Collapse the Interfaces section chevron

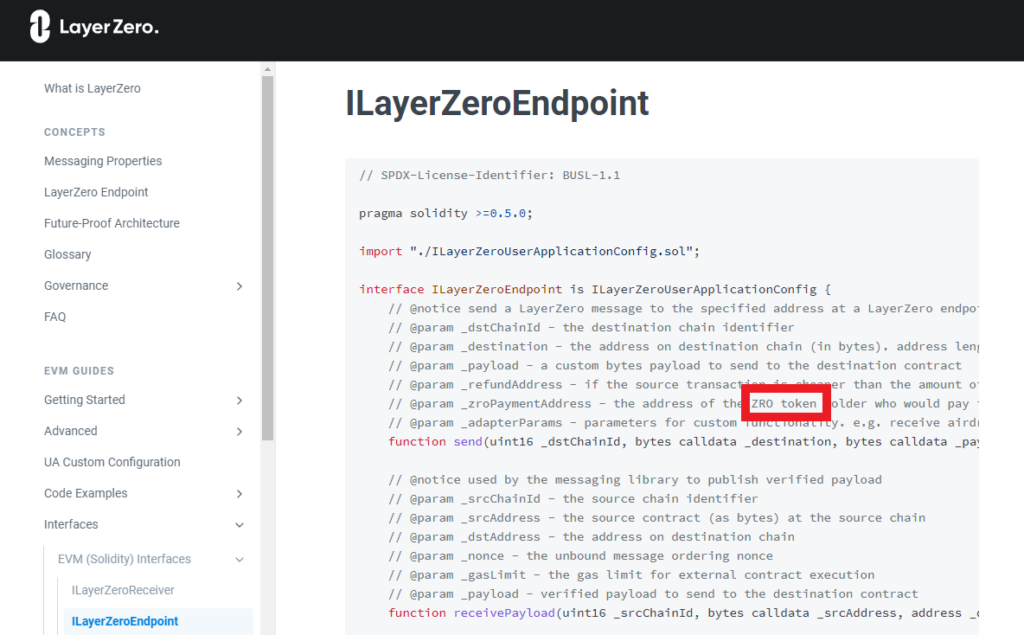tap(240, 525)
